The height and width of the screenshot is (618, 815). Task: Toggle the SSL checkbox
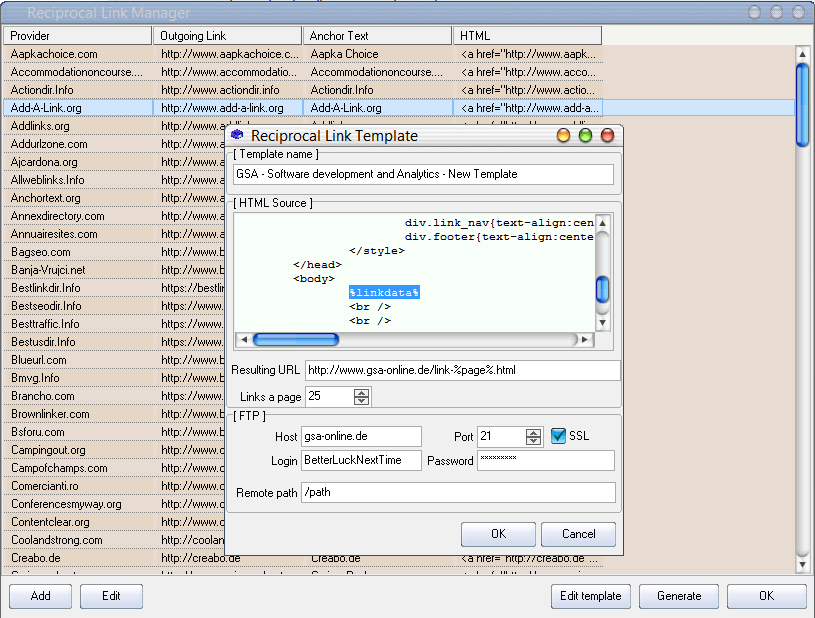click(x=558, y=436)
